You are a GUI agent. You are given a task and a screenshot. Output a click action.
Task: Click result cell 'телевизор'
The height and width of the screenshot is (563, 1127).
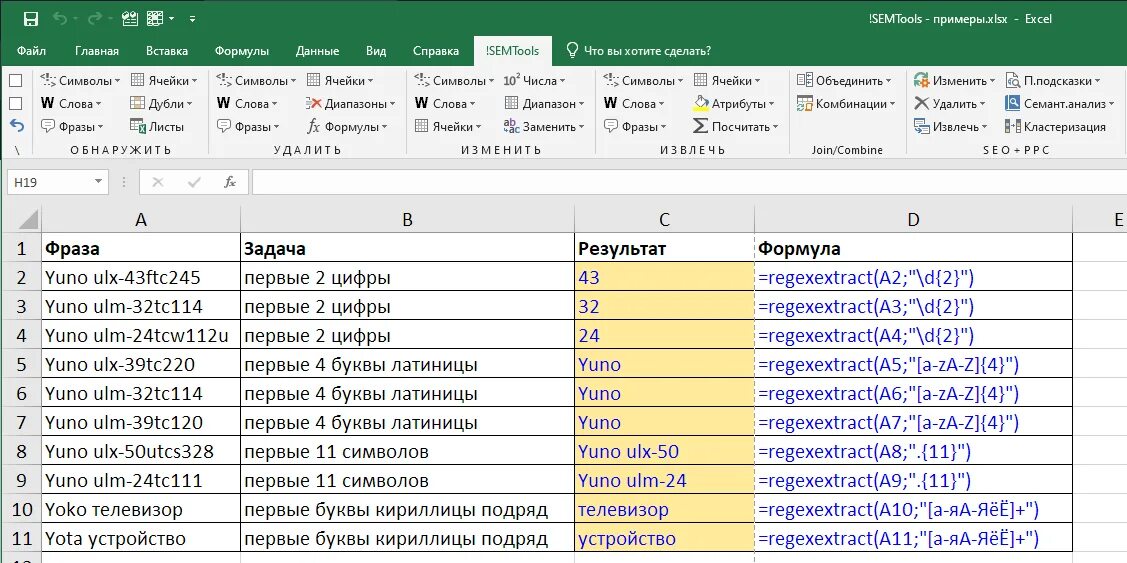tap(664, 510)
